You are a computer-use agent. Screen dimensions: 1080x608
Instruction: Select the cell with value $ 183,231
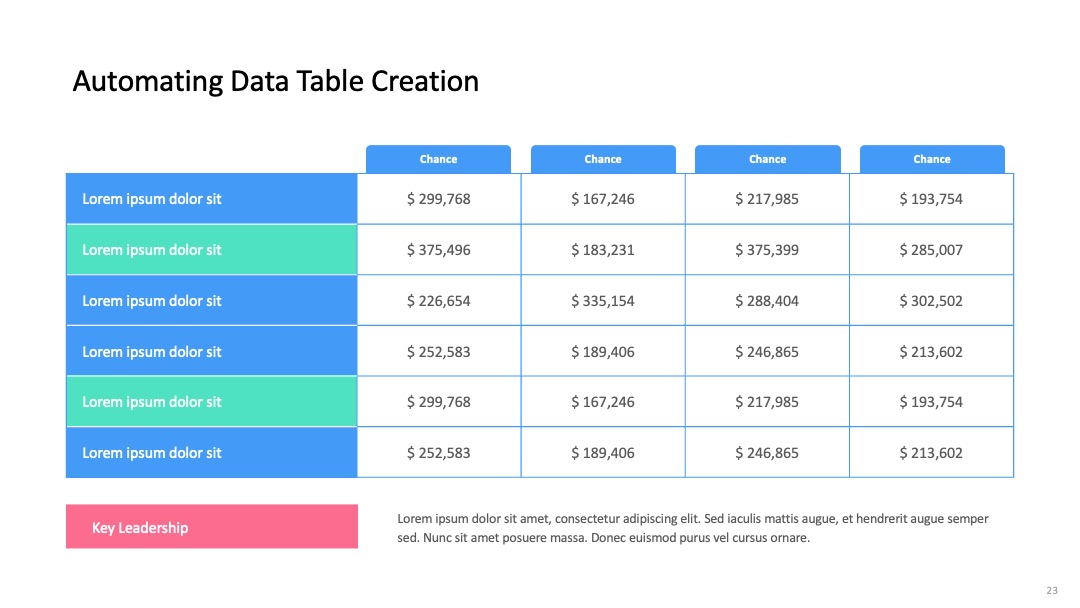pos(603,250)
